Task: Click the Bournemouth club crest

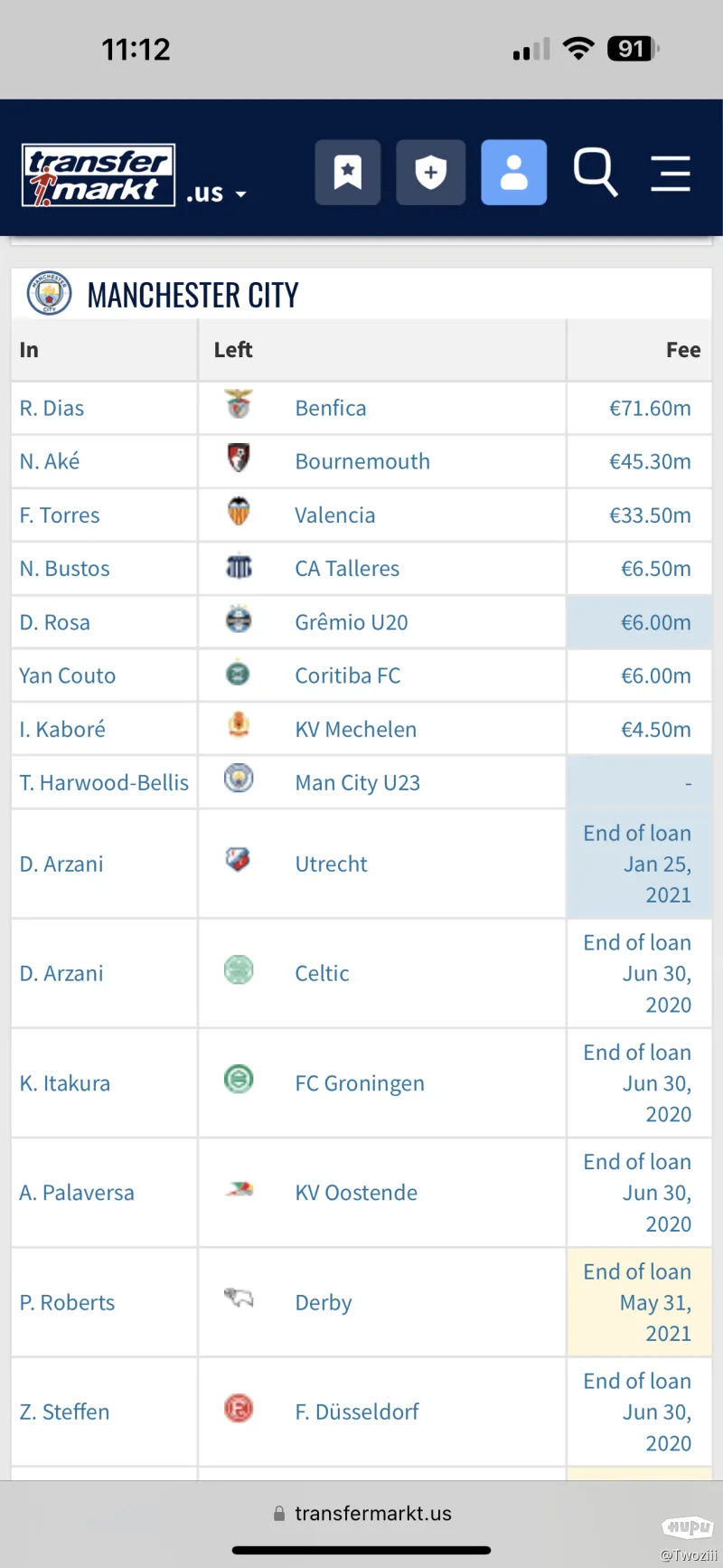Action: click(239, 458)
